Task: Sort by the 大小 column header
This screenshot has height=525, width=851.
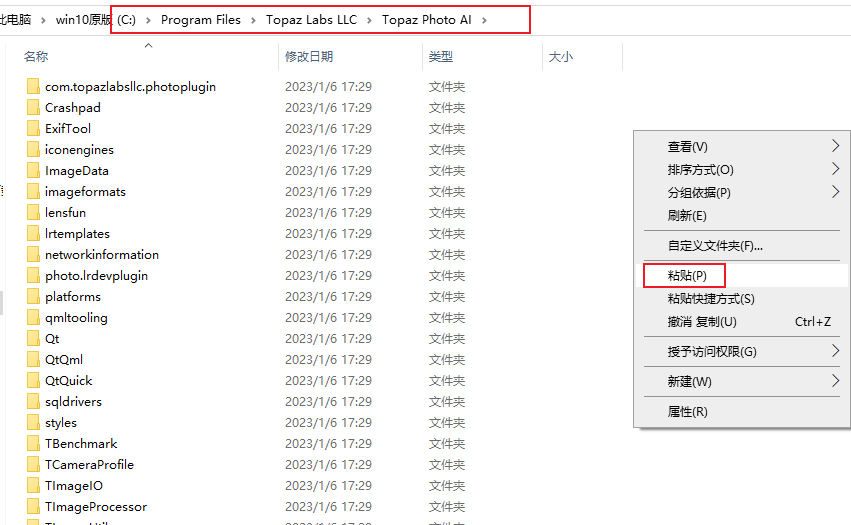Action: (x=561, y=56)
